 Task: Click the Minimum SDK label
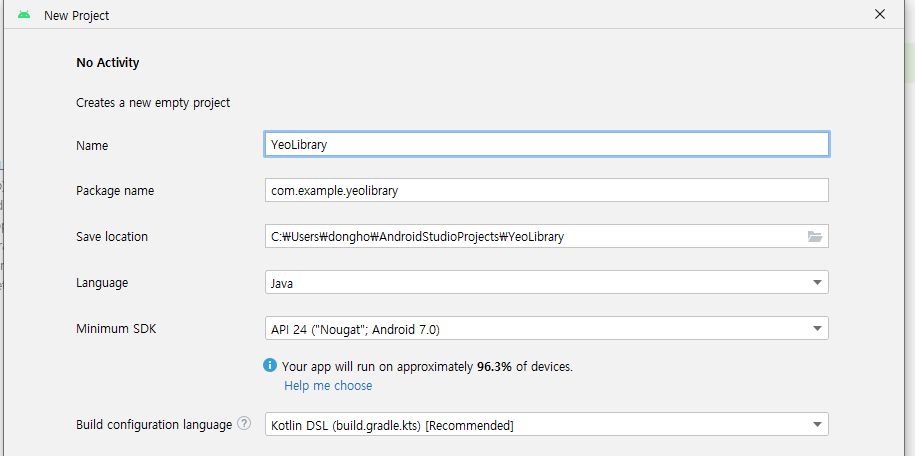pos(116,329)
